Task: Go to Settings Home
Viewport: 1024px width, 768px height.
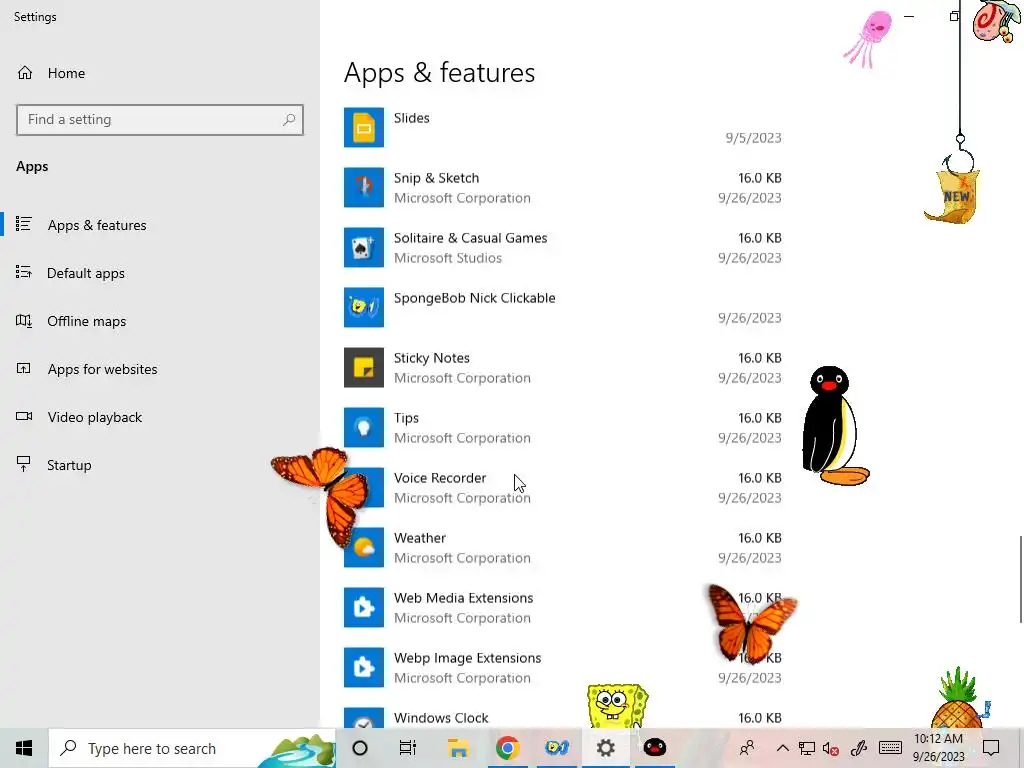Action: (160, 72)
